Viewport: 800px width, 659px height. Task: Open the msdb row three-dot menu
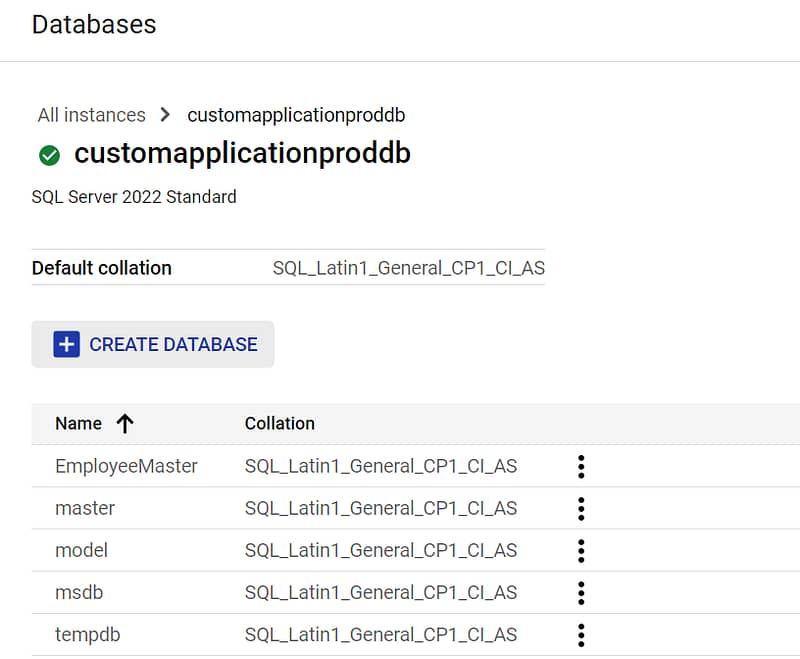click(581, 593)
